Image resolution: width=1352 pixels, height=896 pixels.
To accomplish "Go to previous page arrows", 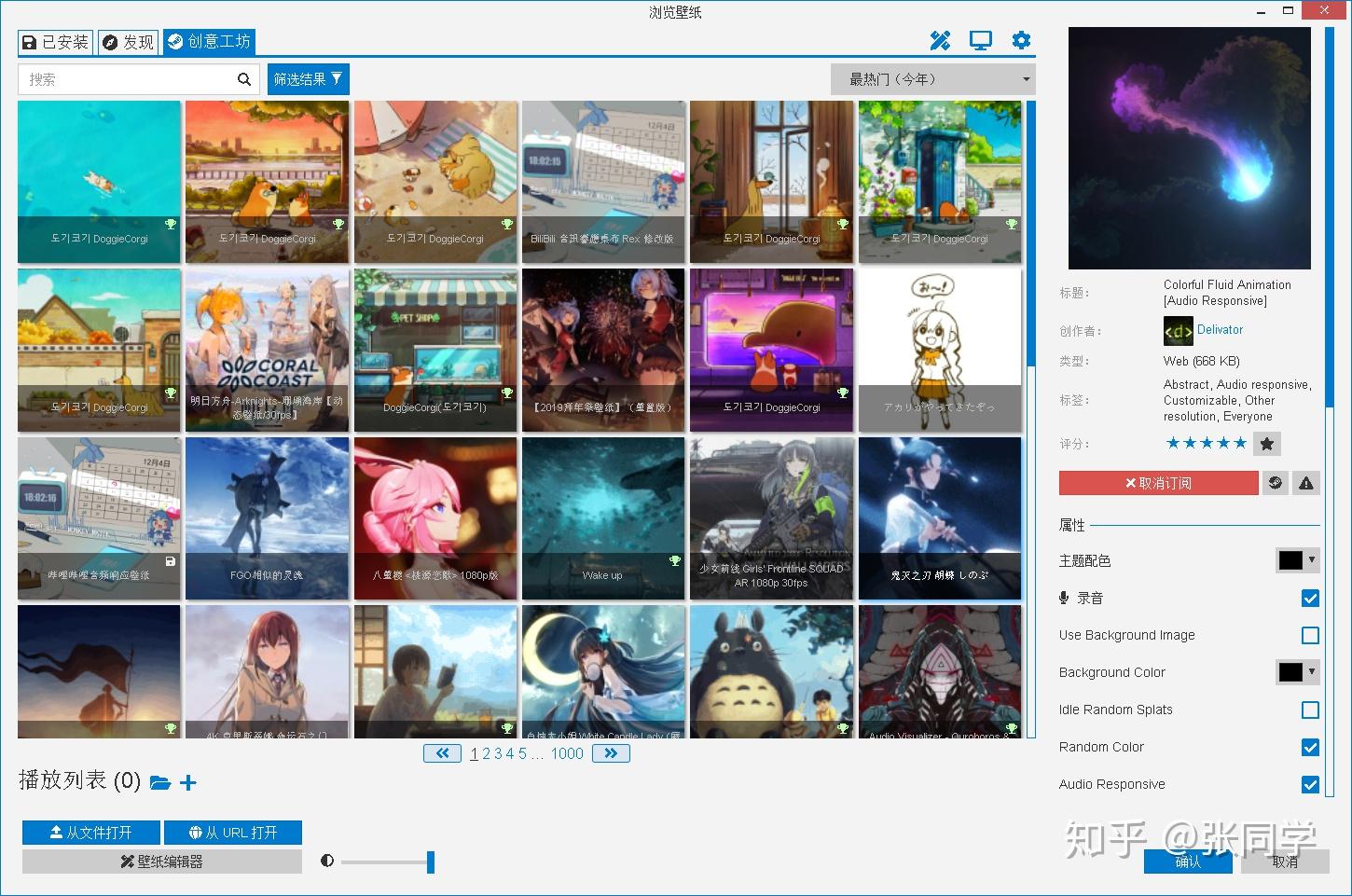I will pos(442,753).
